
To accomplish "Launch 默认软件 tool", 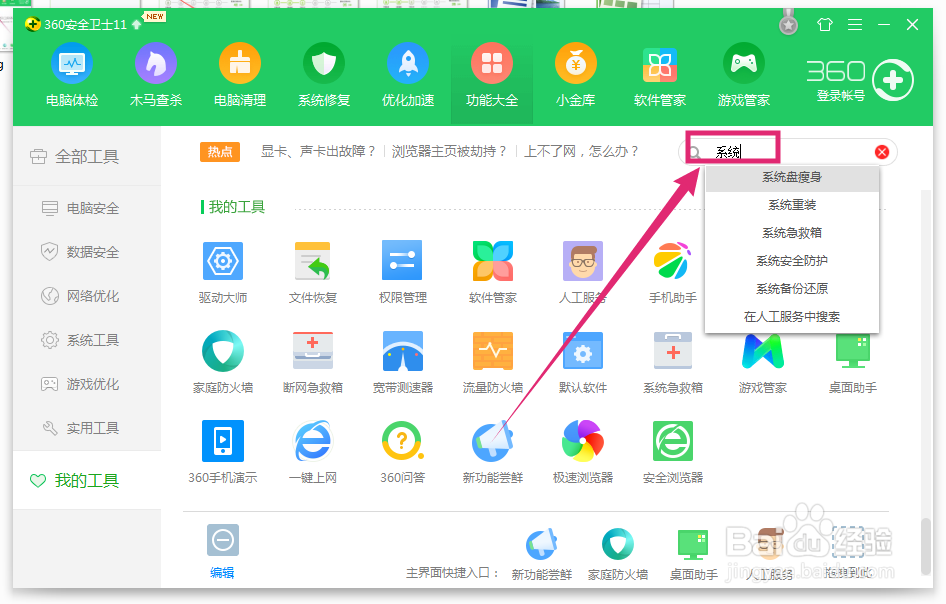I will (x=582, y=362).
